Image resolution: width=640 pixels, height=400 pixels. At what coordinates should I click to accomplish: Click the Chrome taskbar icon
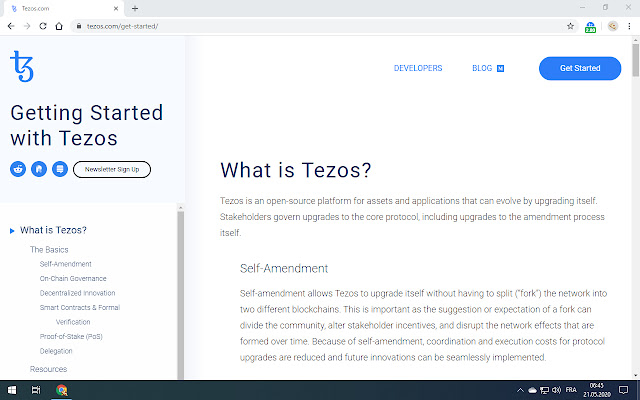(x=62, y=390)
